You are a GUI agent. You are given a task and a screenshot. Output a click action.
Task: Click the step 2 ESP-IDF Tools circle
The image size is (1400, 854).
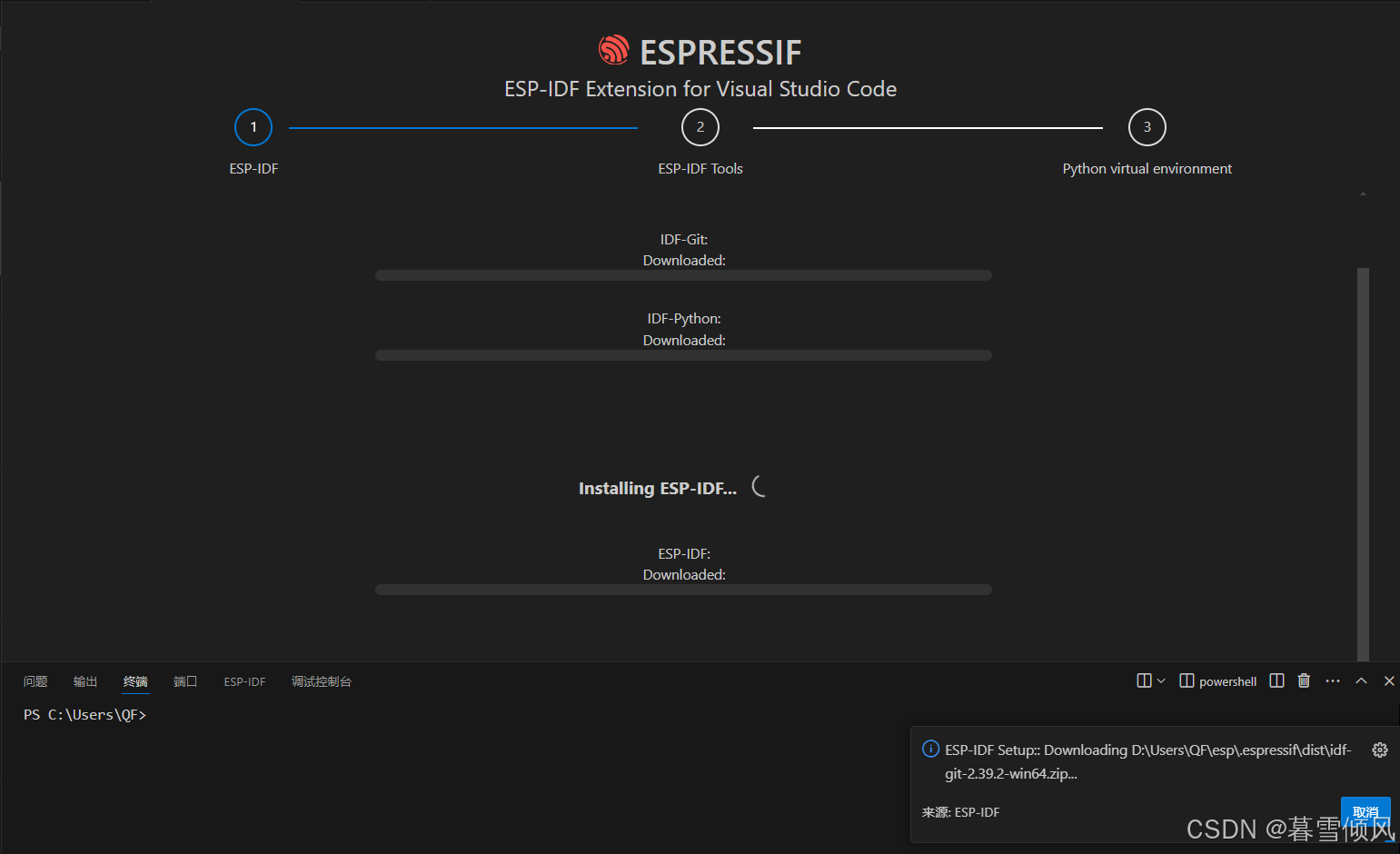click(x=700, y=127)
